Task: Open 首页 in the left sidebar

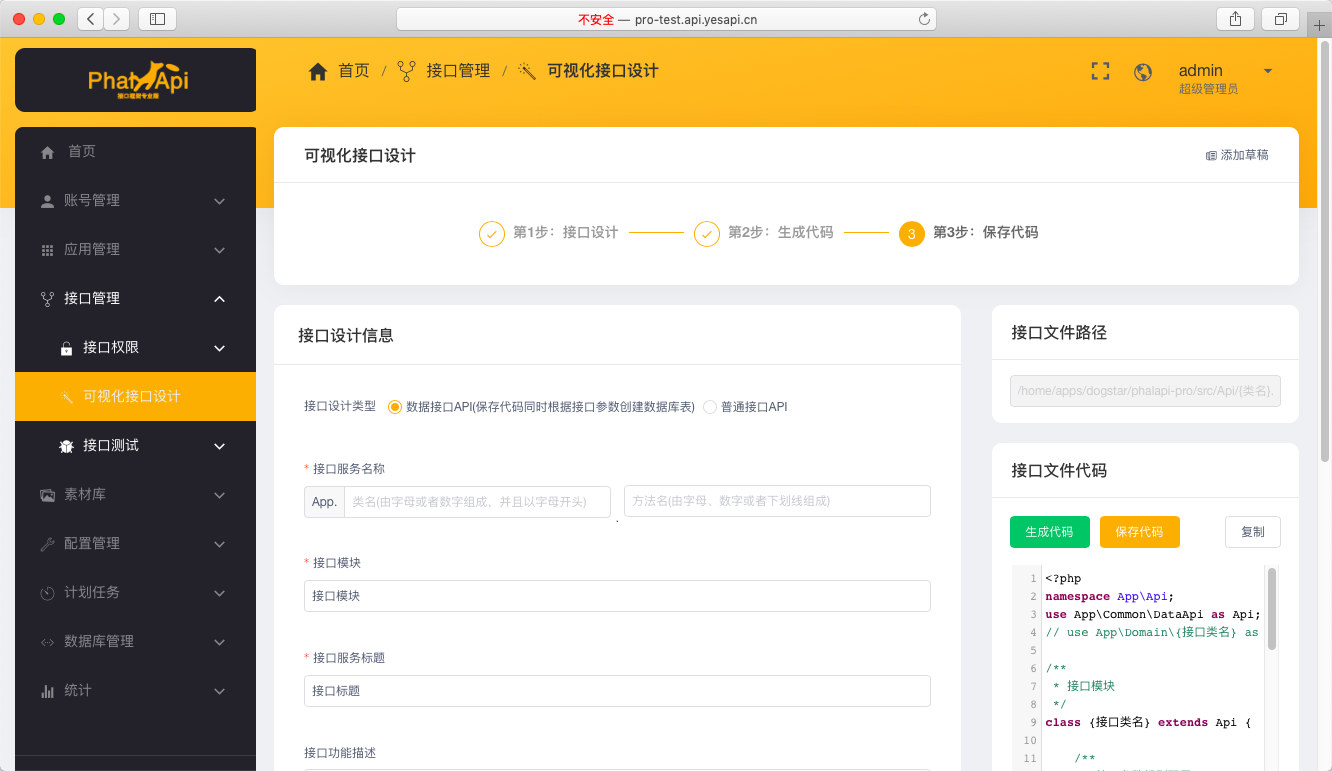Action: tap(82, 152)
